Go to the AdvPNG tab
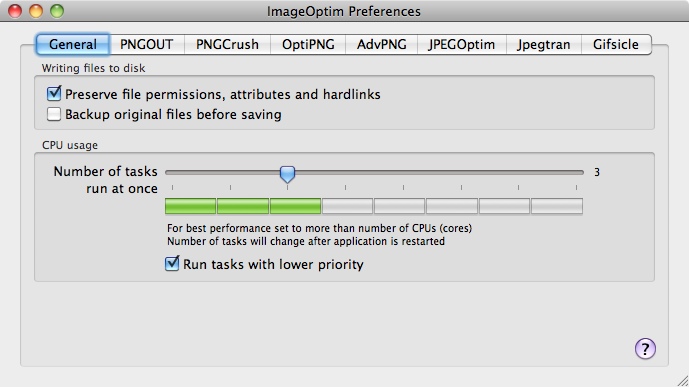689x387 pixels. pyautogui.click(x=381, y=44)
